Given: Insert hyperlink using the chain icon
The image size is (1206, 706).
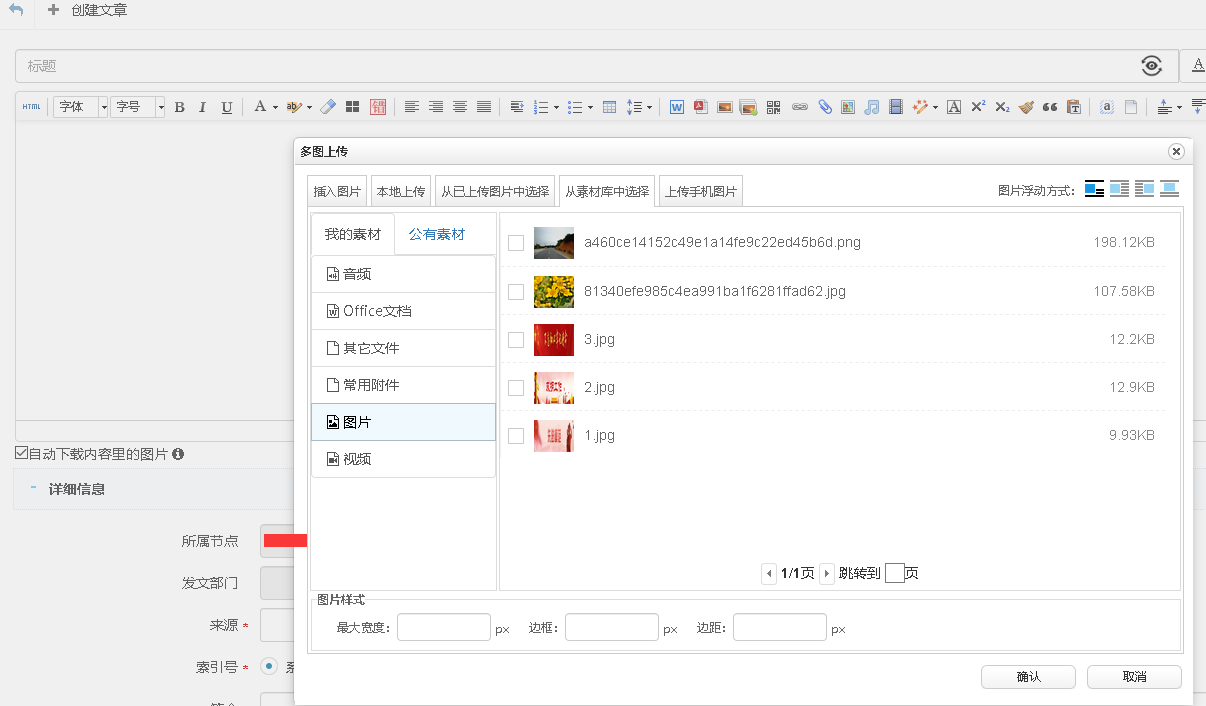Looking at the screenshot, I should tap(799, 107).
